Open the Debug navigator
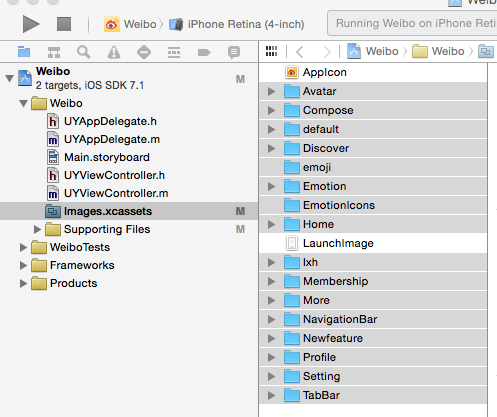The width and height of the screenshot is (497, 417). 174,52
